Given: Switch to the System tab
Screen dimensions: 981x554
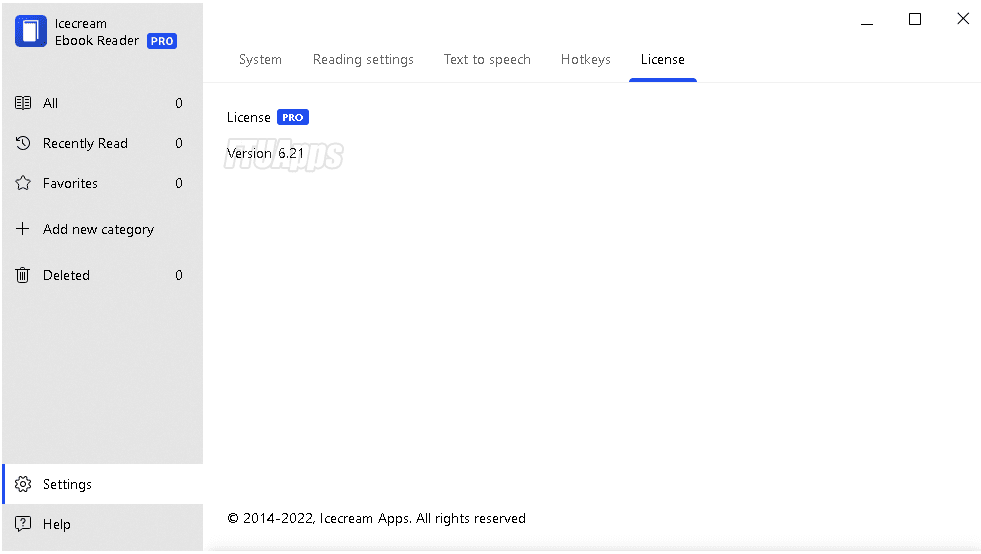Looking at the screenshot, I should coord(260,59).
